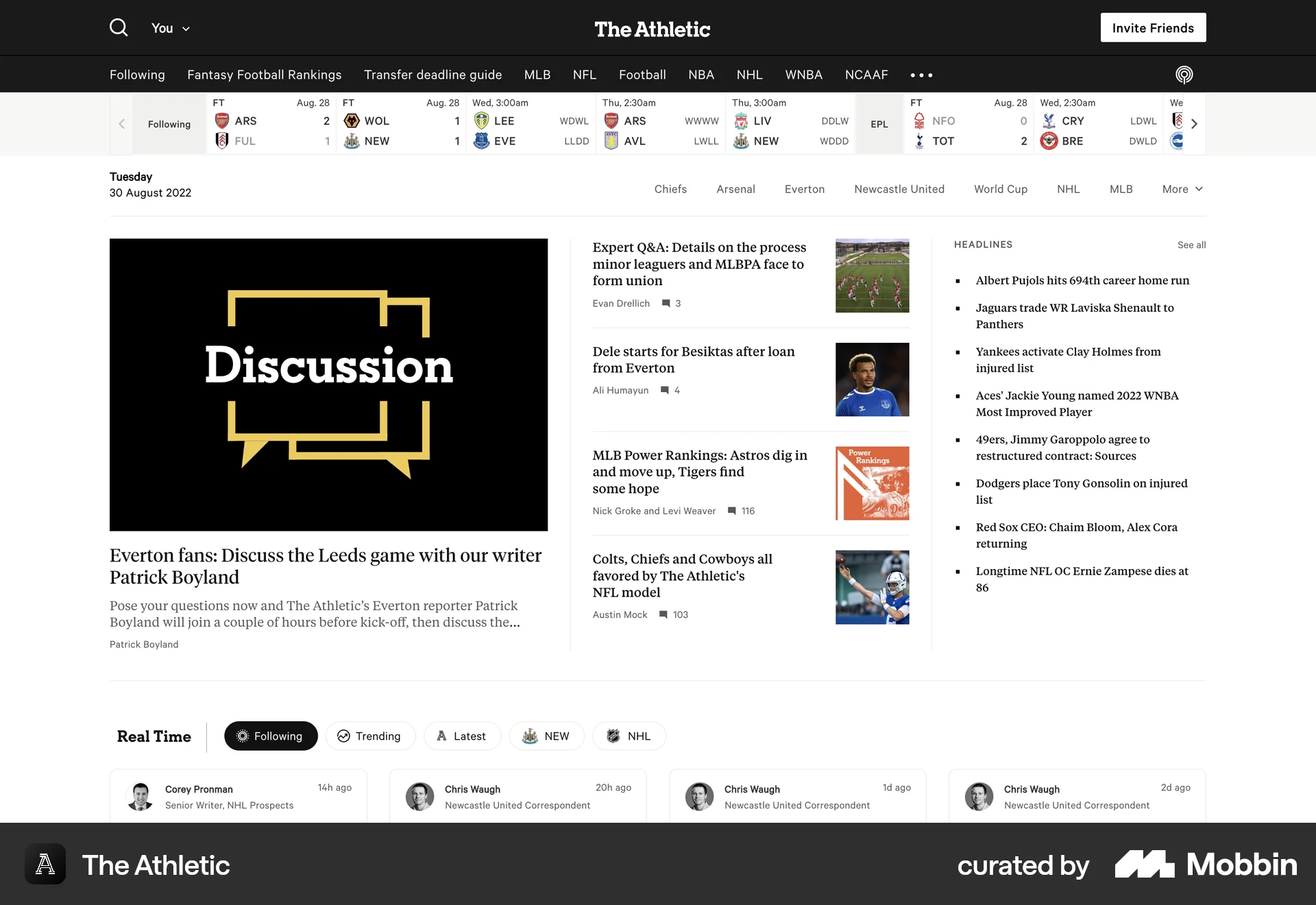1316x905 pixels.
Task: Open the You account dropdown
Action: coord(169,28)
